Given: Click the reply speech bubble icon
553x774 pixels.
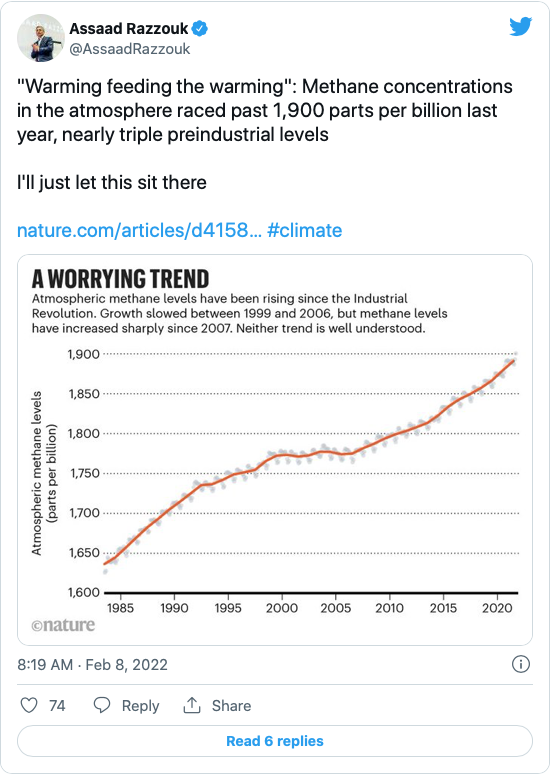Looking at the screenshot, I should [102, 705].
